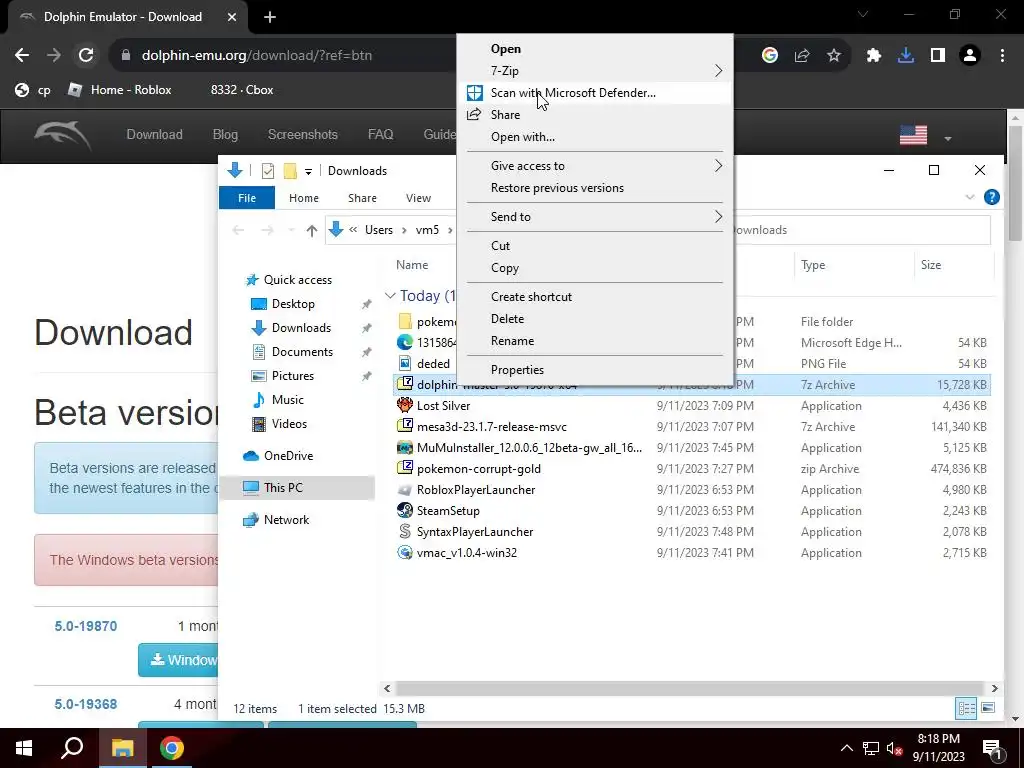Share this page icon in Chrome
Viewport: 1024px width, 768px height.
(x=802, y=56)
